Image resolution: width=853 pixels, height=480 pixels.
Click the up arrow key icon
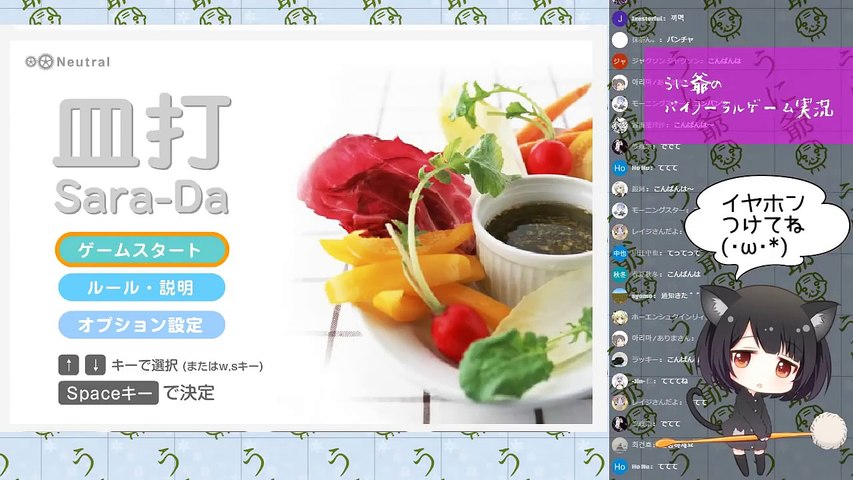click(69, 365)
